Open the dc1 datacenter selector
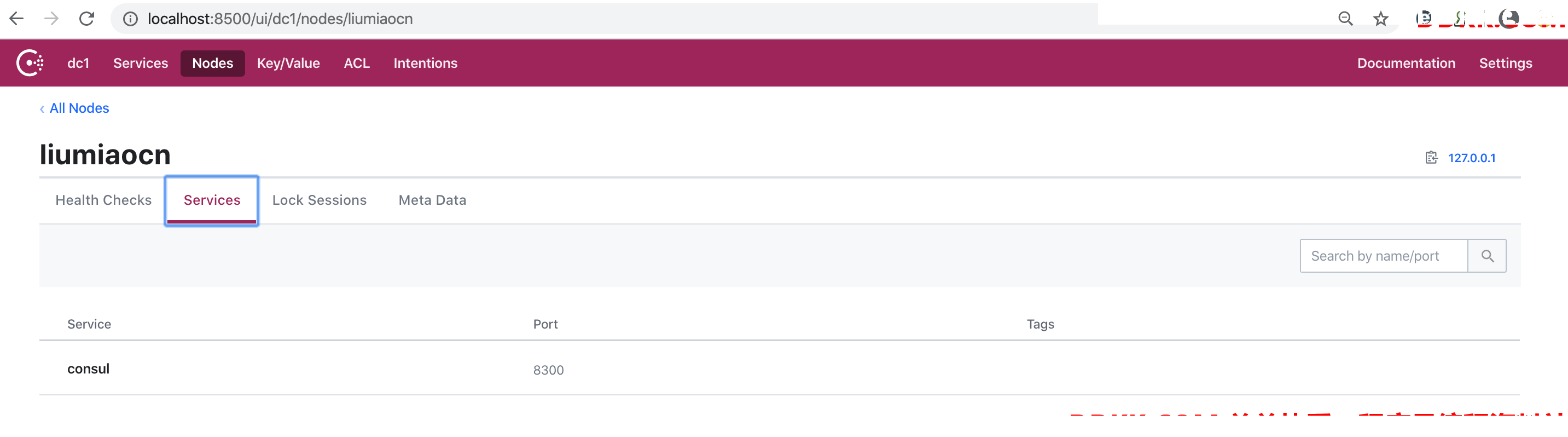This screenshot has height=437, width=1568. (79, 64)
